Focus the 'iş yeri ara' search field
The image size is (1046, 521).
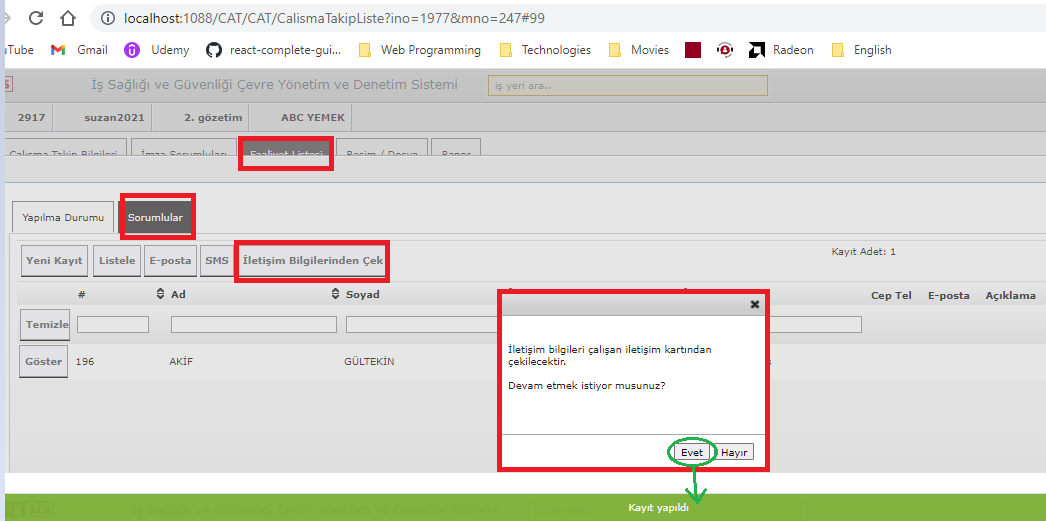click(x=627, y=86)
